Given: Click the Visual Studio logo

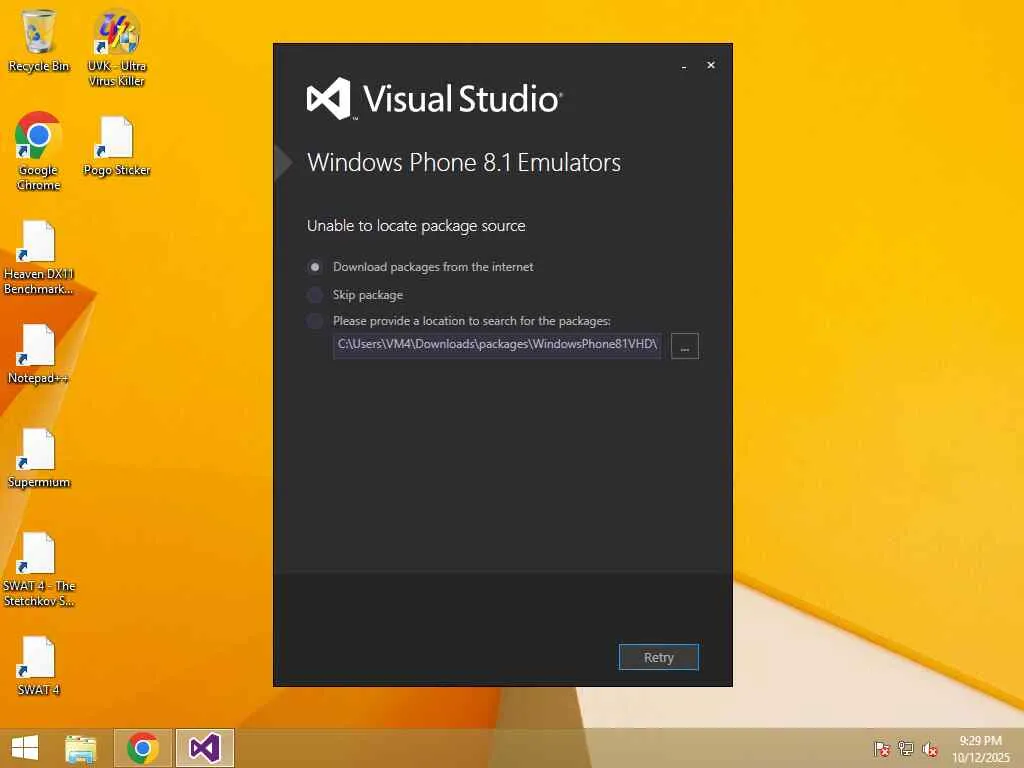Looking at the screenshot, I should click(x=434, y=99).
